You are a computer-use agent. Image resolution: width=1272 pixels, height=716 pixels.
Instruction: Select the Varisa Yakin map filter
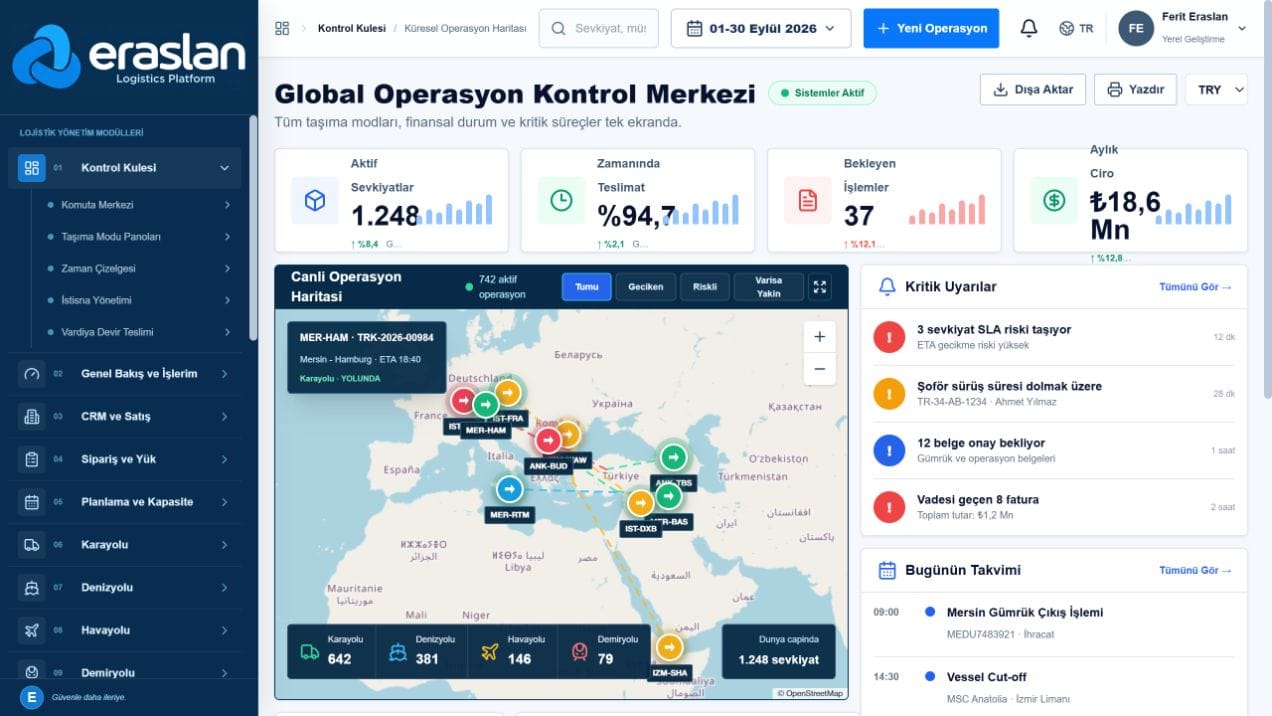769,287
